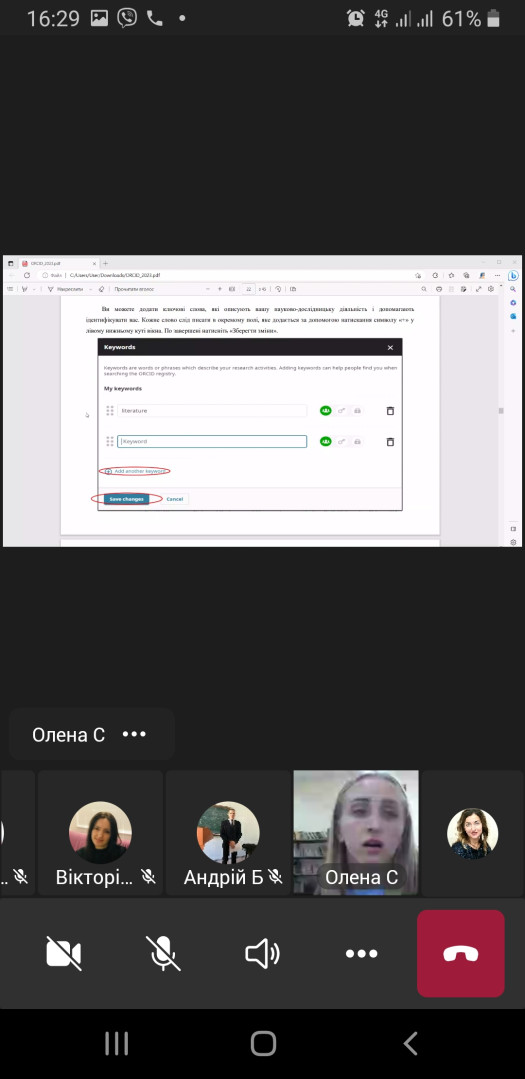Click the Edge sidebar settings gear at bottom
The height and width of the screenshot is (1079, 525).
(513, 542)
